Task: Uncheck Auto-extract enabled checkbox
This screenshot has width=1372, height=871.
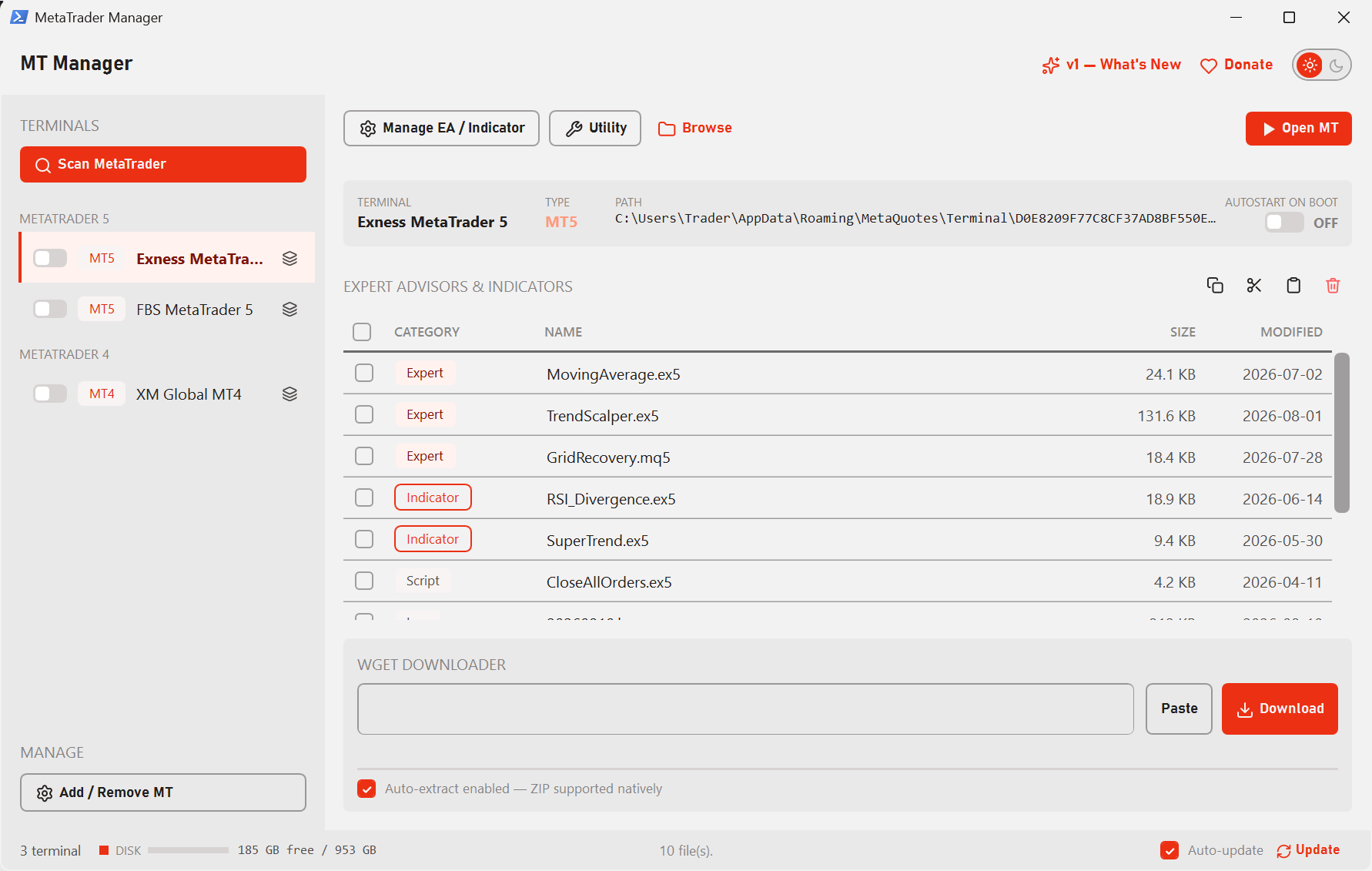Action: tap(366, 789)
